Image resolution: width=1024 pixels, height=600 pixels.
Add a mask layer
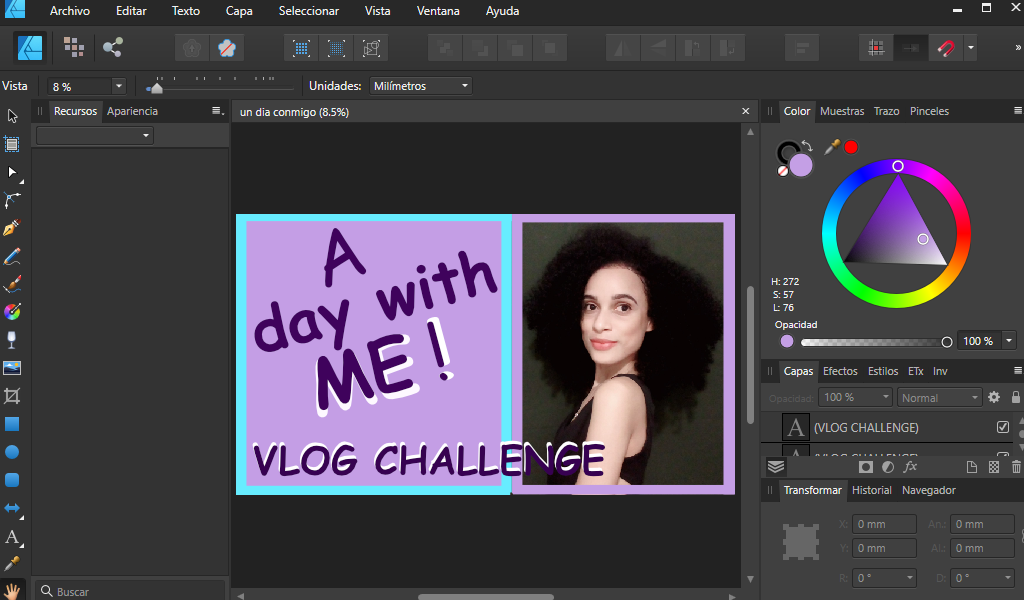click(866, 467)
